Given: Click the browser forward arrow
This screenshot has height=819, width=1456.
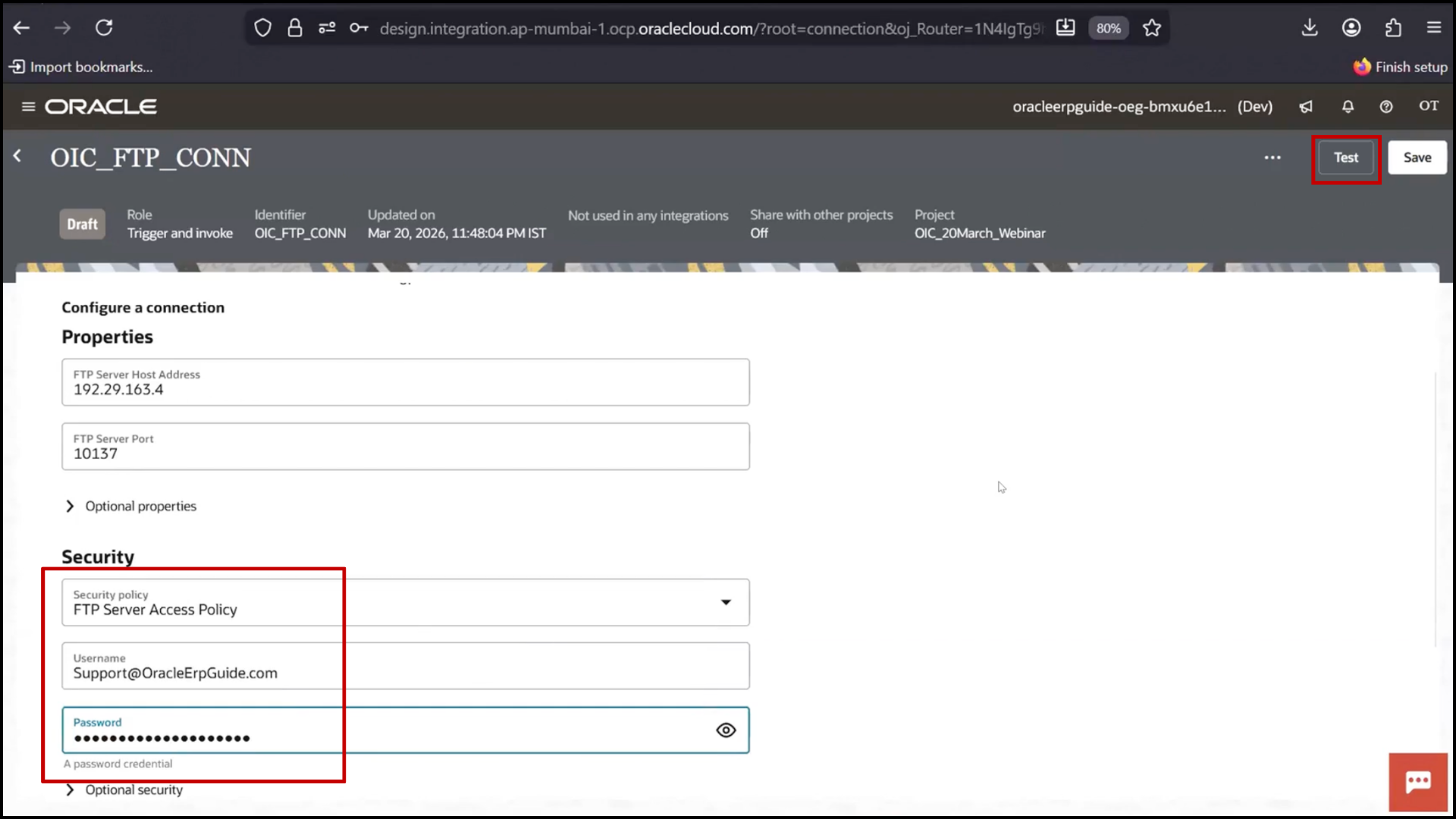Looking at the screenshot, I should click(63, 28).
